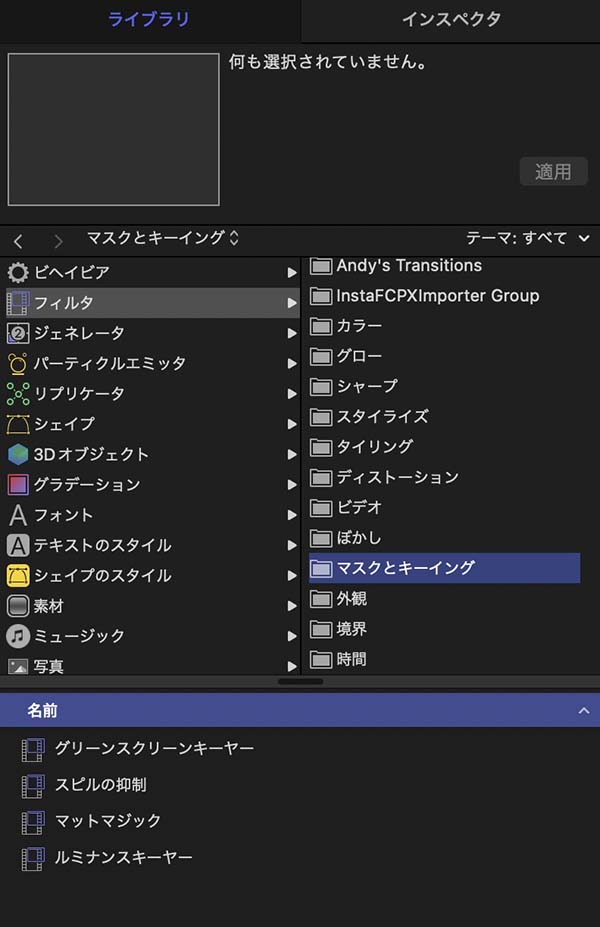Viewport: 600px width, 927px height.
Task: Click the InstaFCPXImporter Group folder icon
Action: (321, 296)
